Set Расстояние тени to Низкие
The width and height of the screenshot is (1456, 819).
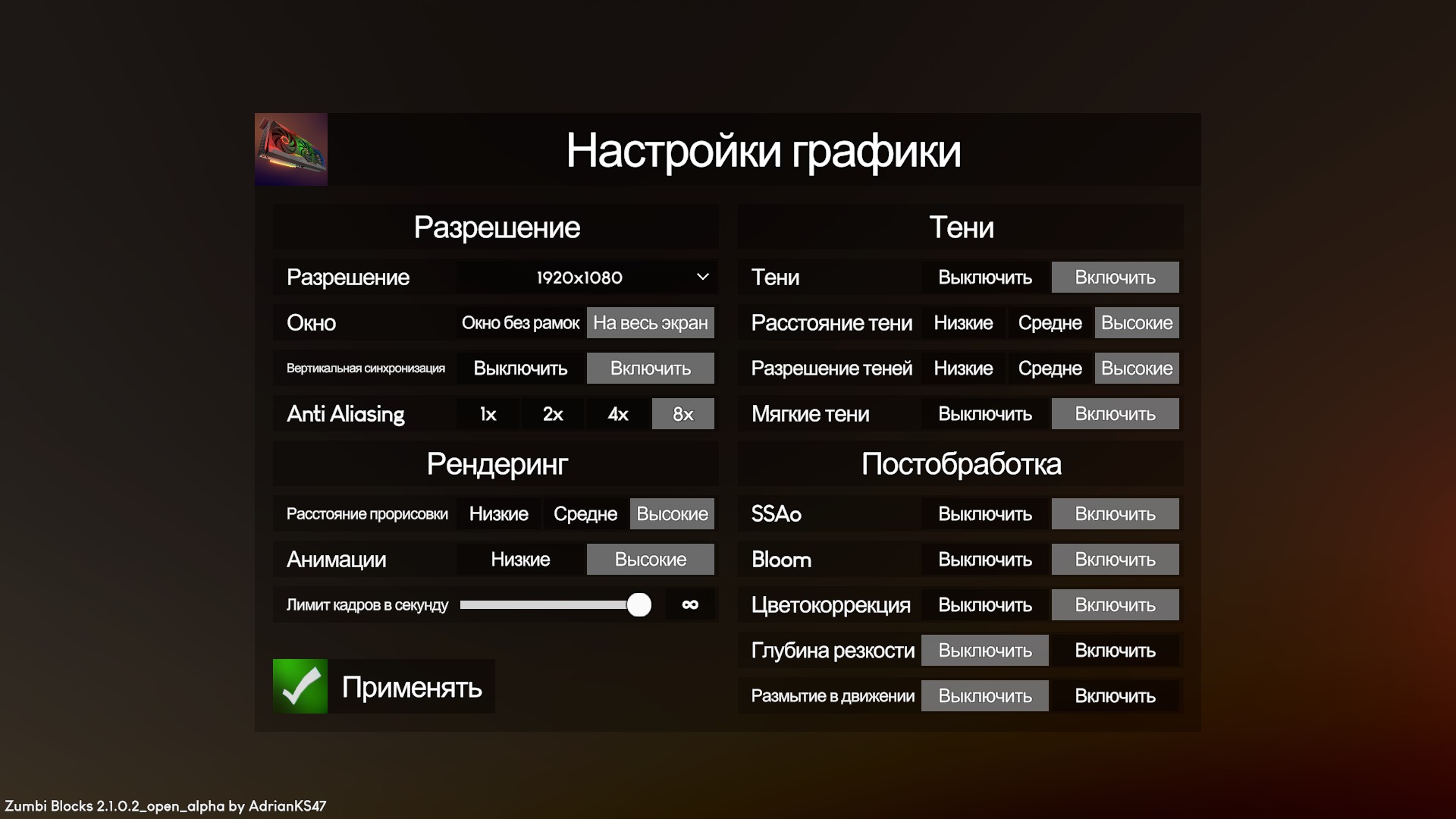(963, 323)
